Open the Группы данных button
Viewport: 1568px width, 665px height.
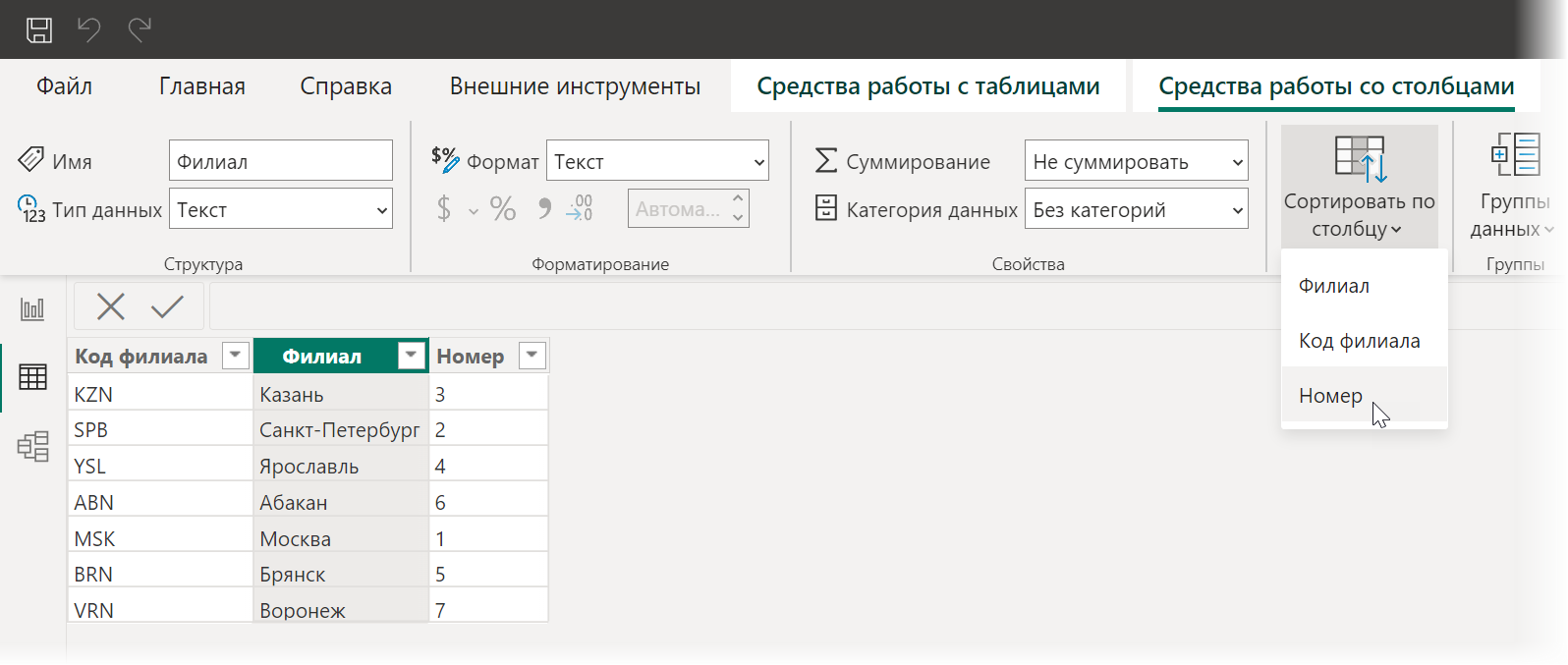(x=1514, y=187)
